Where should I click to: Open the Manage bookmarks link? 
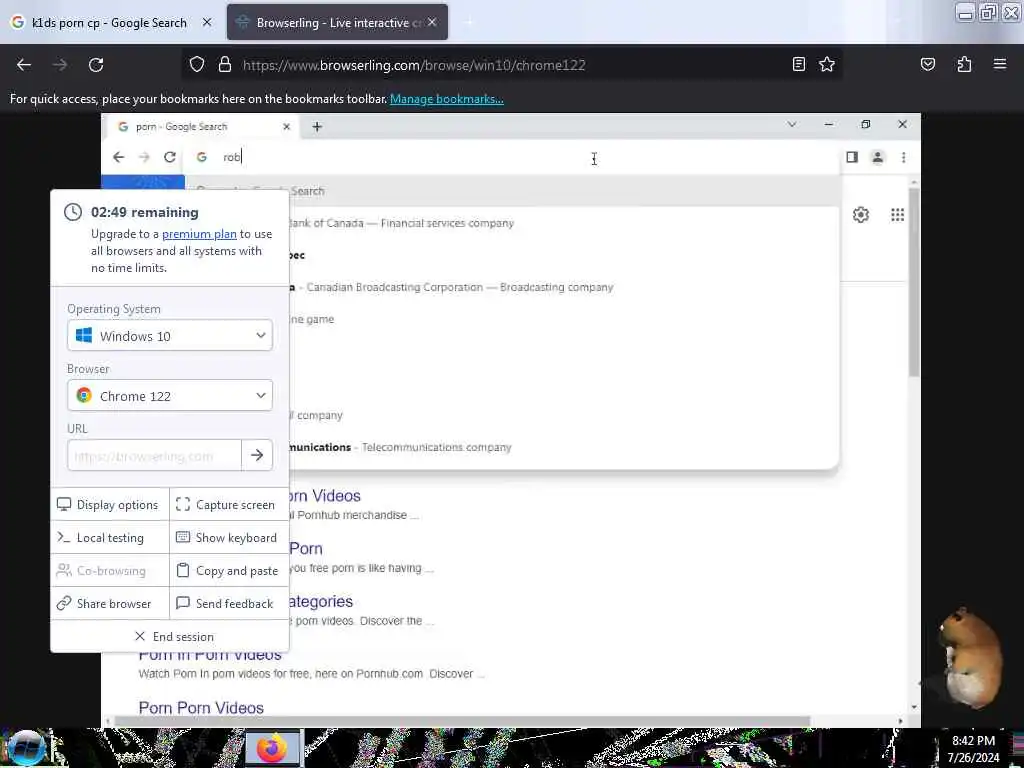[447, 99]
